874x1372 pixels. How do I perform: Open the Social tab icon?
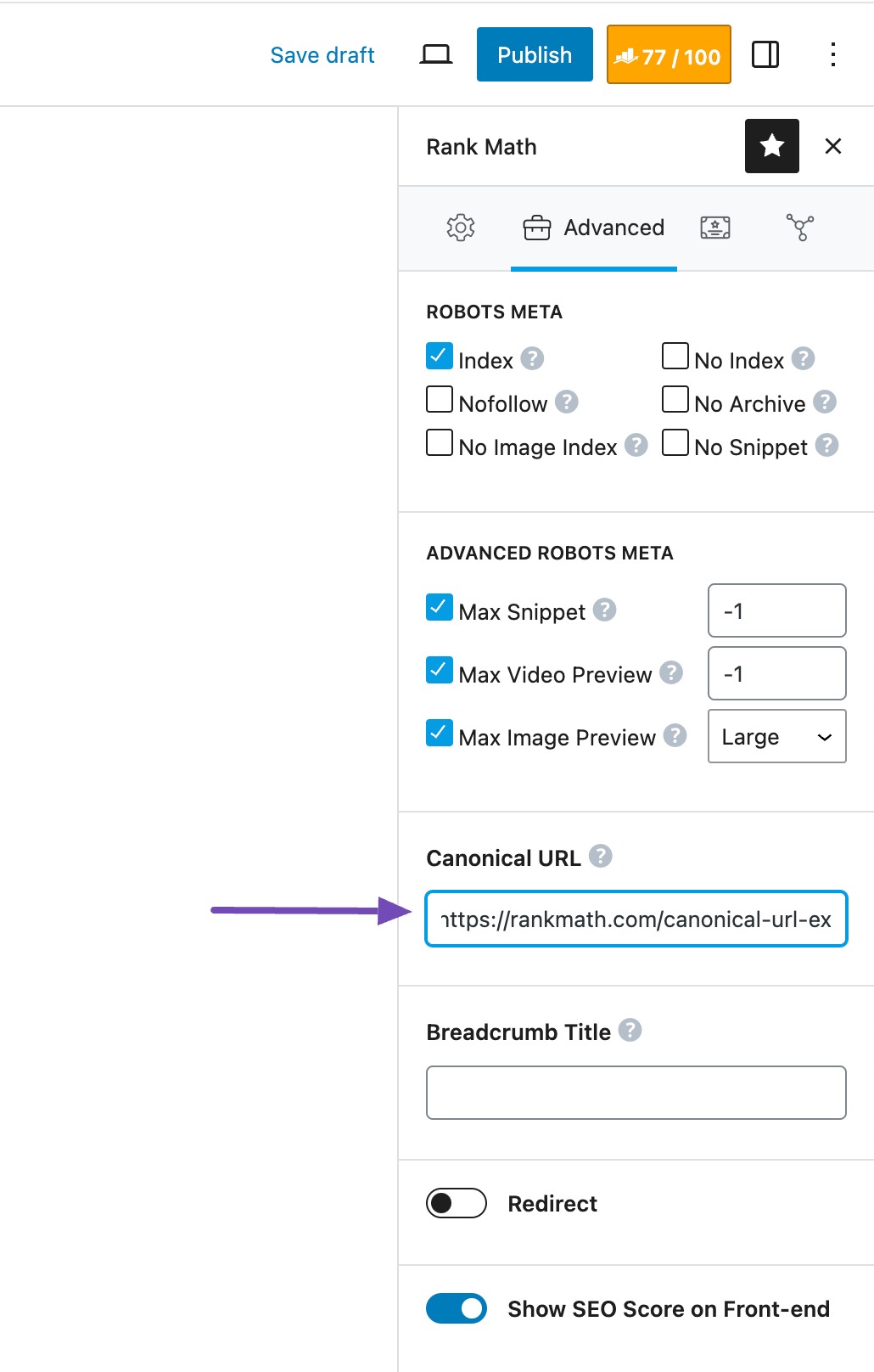click(799, 228)
